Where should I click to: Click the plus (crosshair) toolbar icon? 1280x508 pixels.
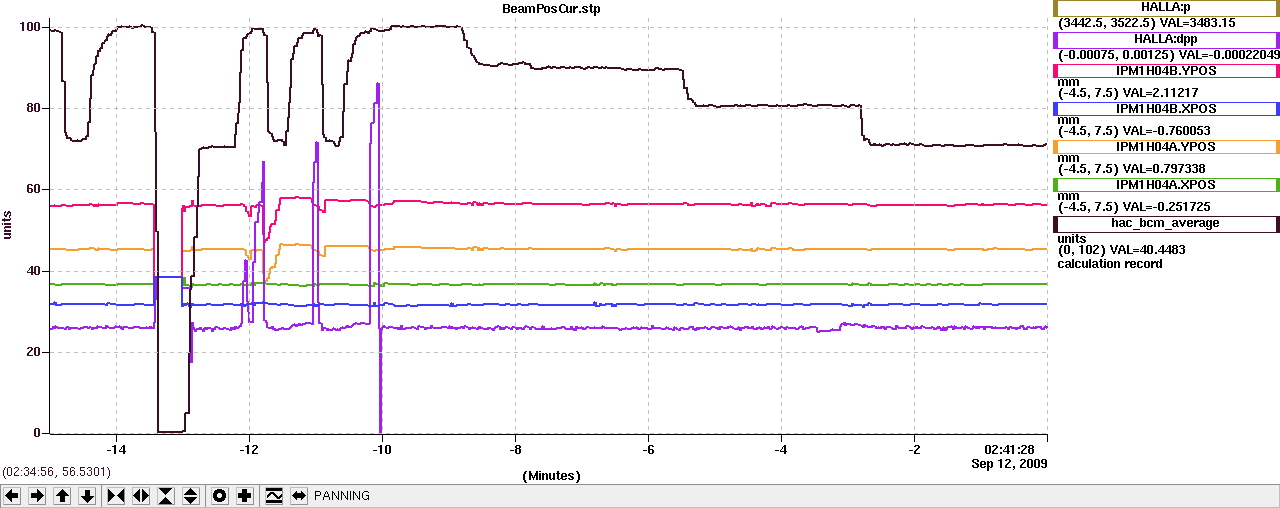tap(245, 496)
